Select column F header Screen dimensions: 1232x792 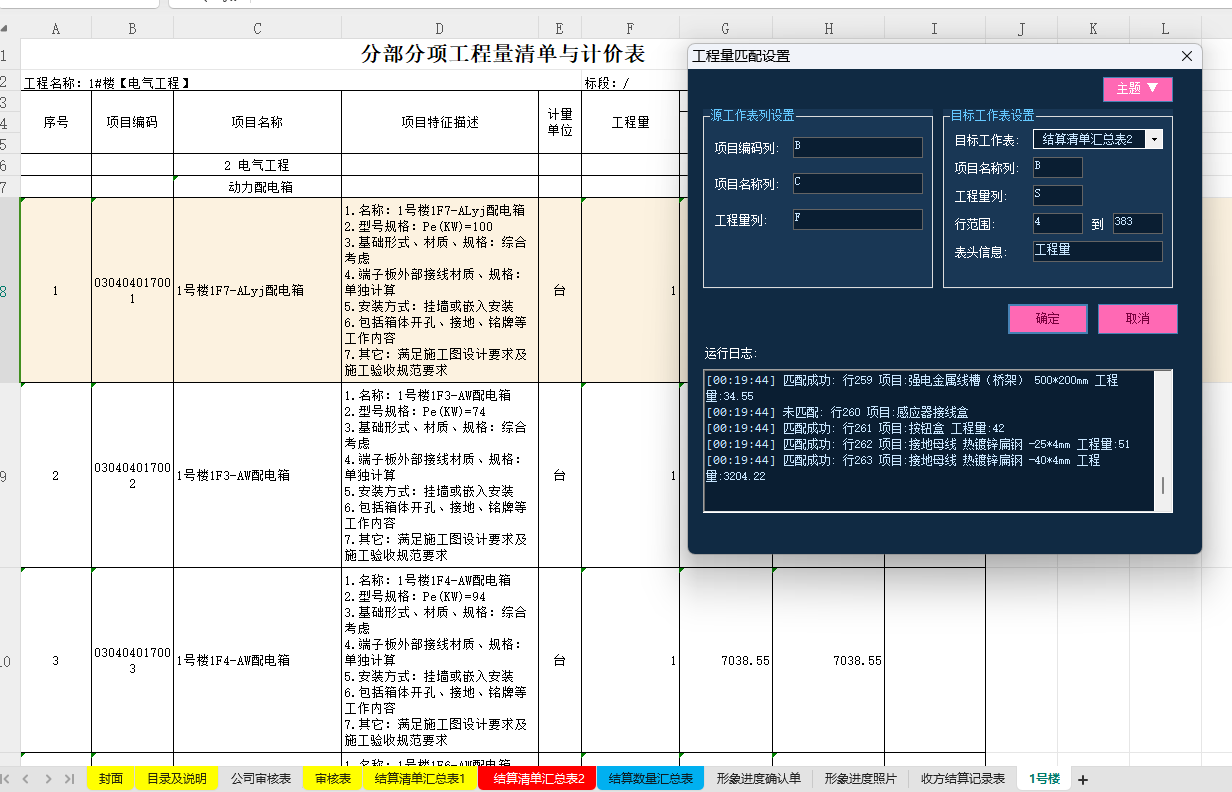click(x=630, y=29)
